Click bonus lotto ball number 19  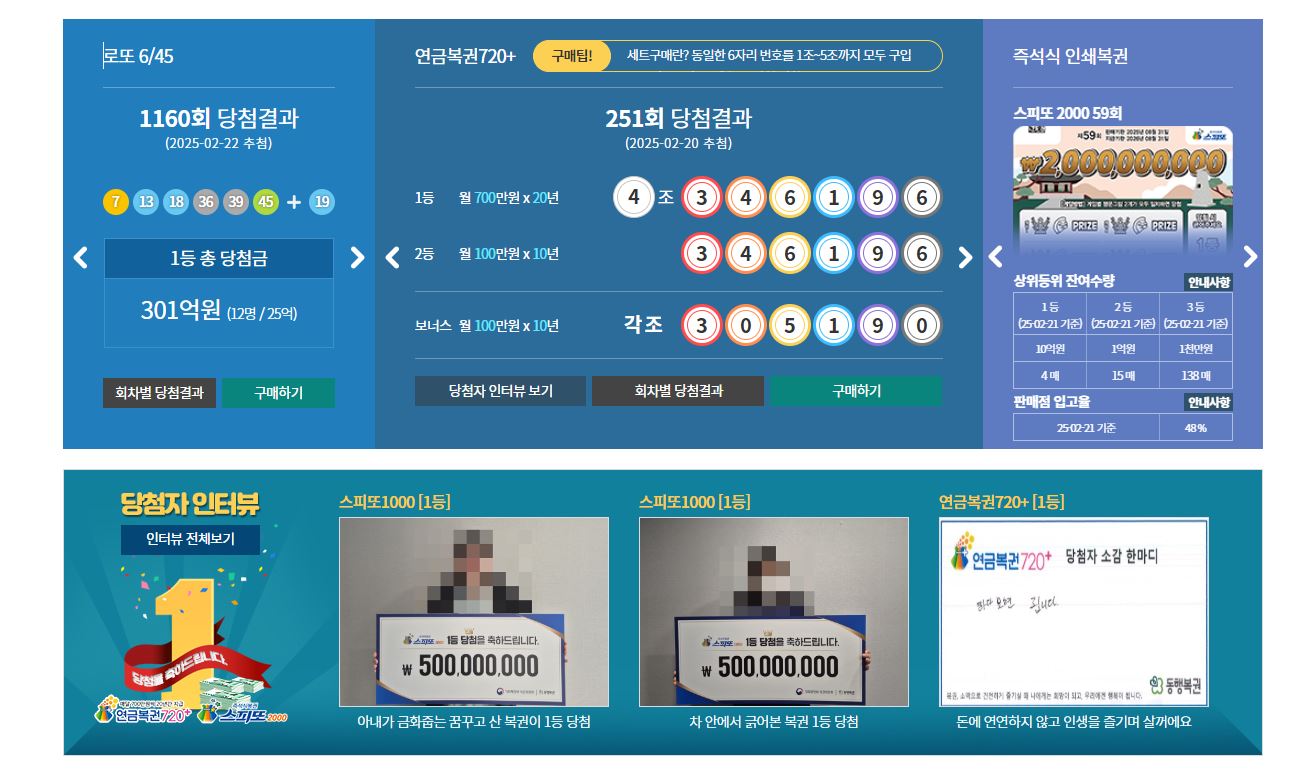coord(322,202)
